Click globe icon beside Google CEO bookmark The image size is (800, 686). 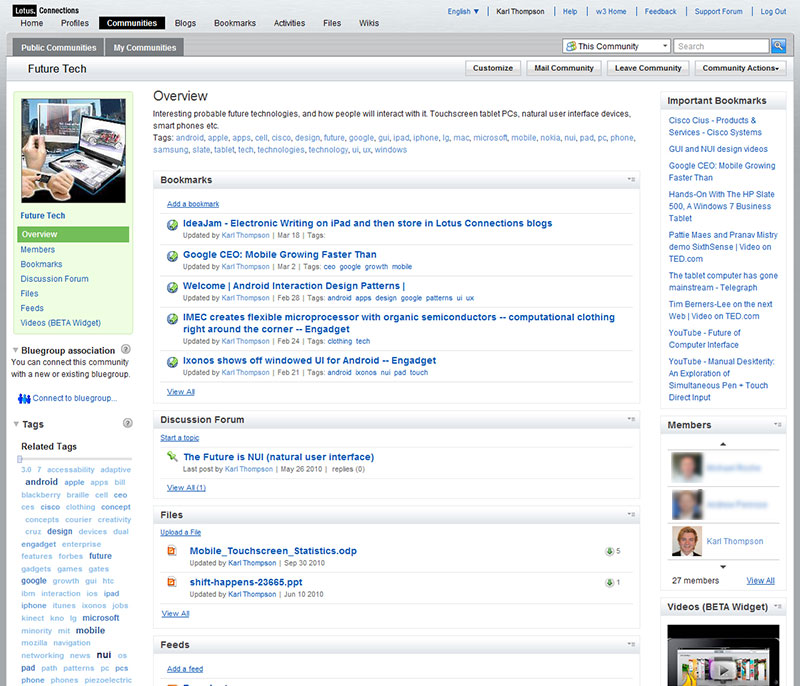(172, 256)
